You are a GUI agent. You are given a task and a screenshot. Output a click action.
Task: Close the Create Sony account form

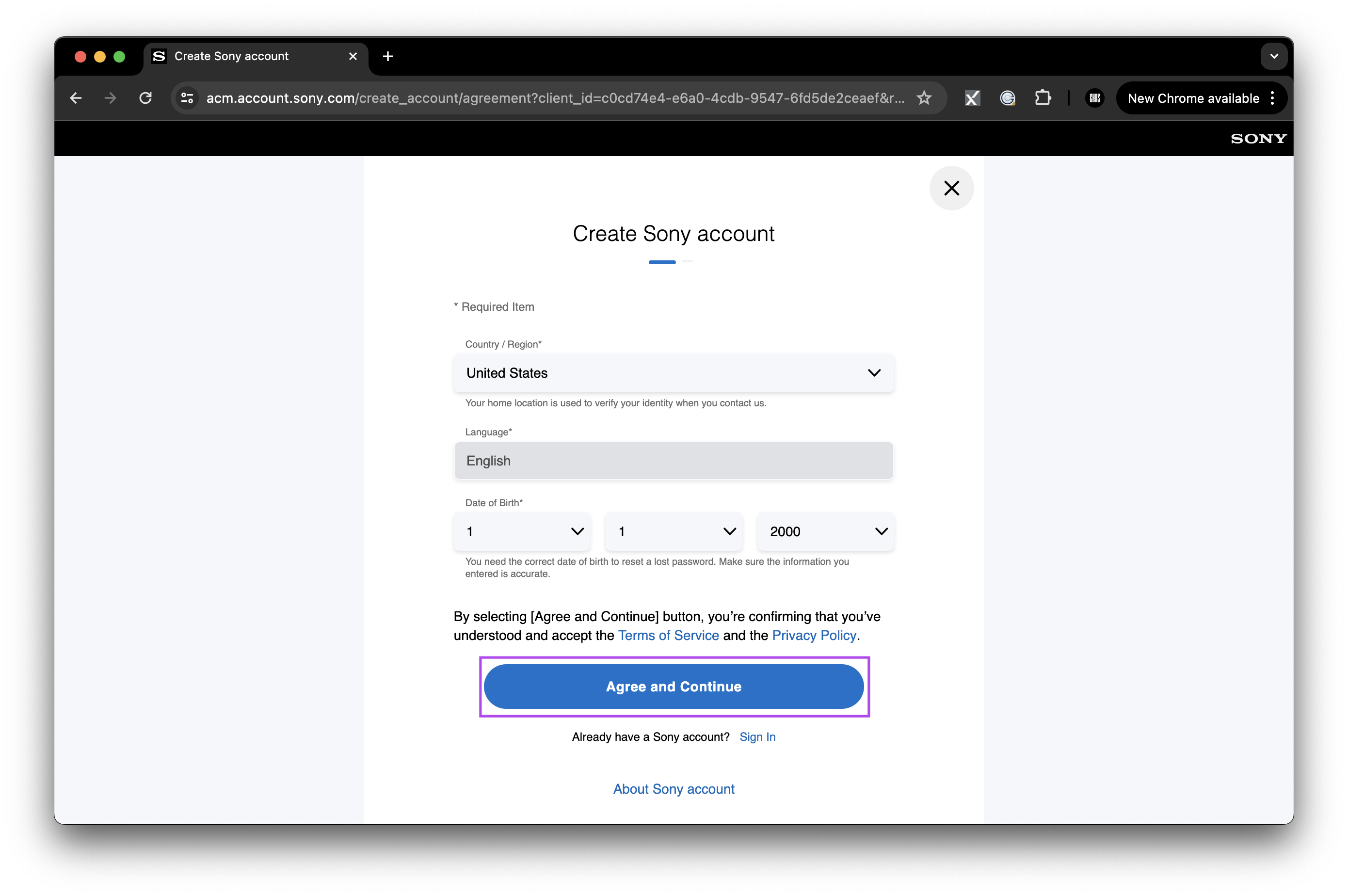tap(951, 188)
